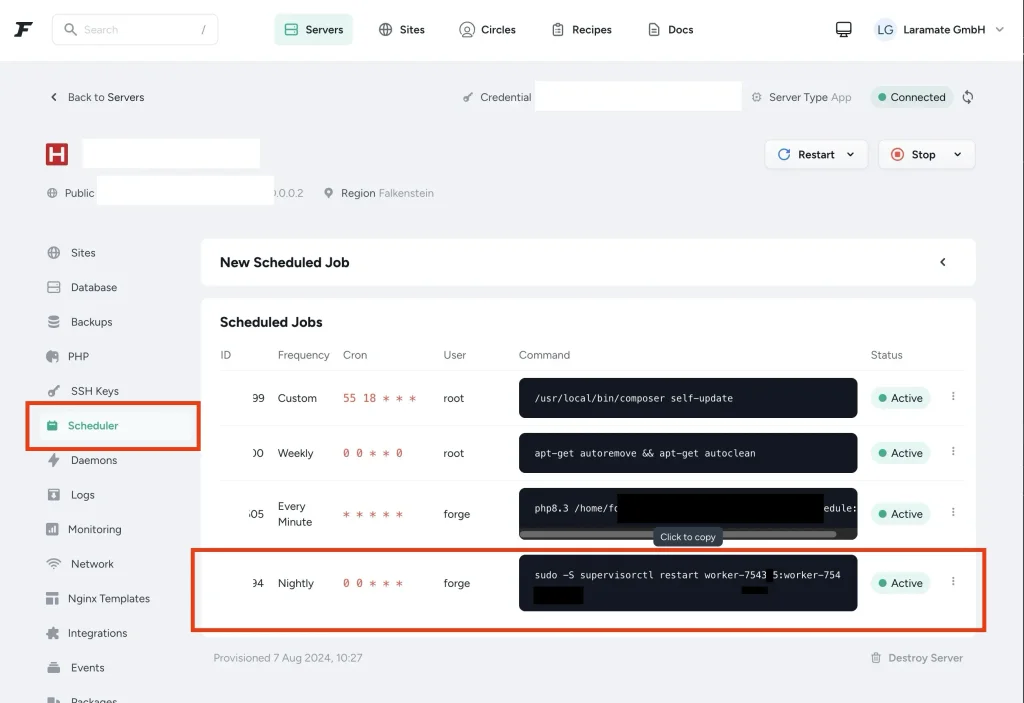Open the Scheduler section in the sidebar
The width and height of the screenshot is (1024, 703).
pos(95,425)
